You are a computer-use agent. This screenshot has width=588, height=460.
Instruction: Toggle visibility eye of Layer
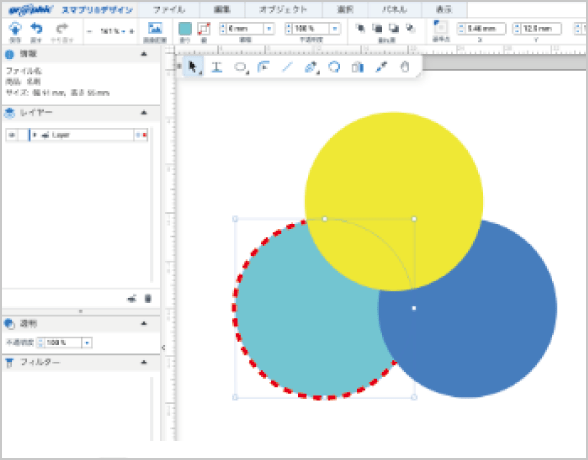point(12,135)
